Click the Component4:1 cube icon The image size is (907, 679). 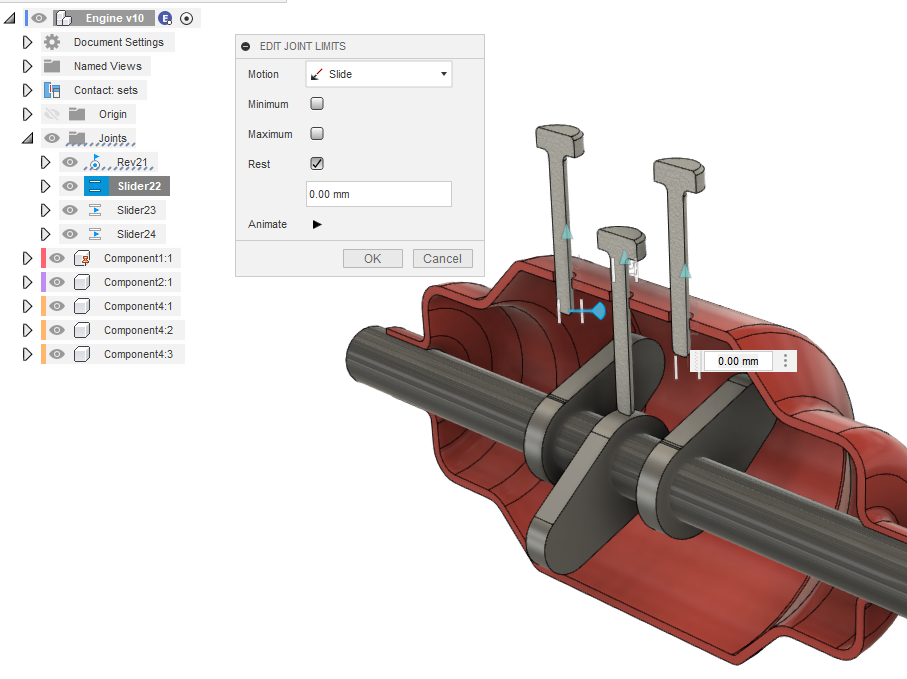[x=82, y=306]
